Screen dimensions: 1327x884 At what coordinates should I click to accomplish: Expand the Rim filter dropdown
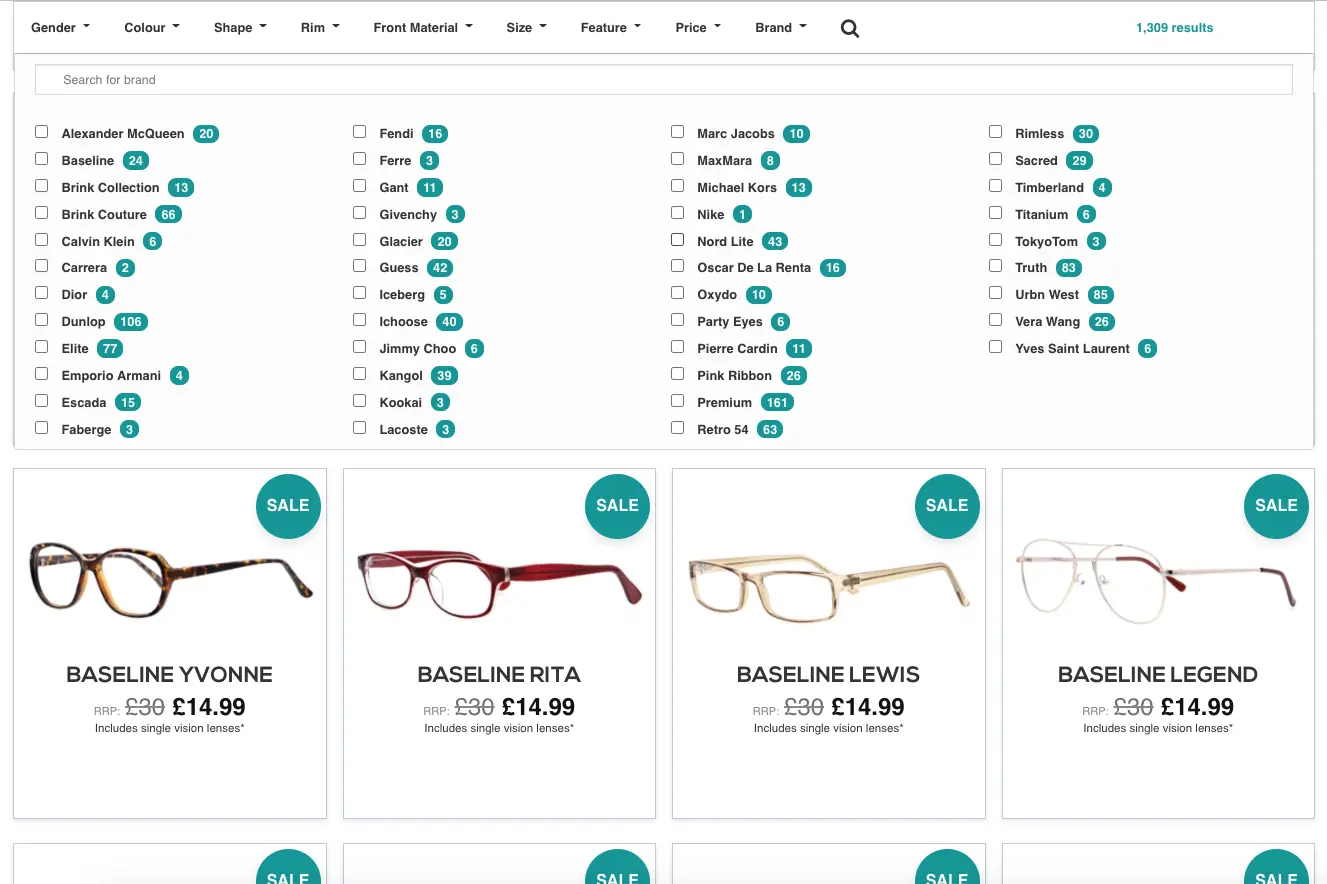click(x=320, y=28)
